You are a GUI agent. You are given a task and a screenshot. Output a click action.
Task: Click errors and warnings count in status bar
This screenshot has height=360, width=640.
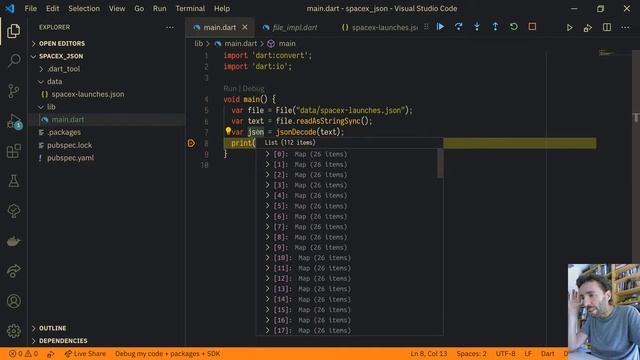23,354
